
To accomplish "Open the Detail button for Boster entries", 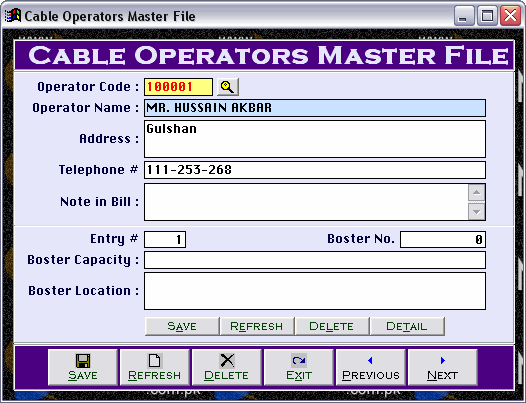I will click(407, 326).
